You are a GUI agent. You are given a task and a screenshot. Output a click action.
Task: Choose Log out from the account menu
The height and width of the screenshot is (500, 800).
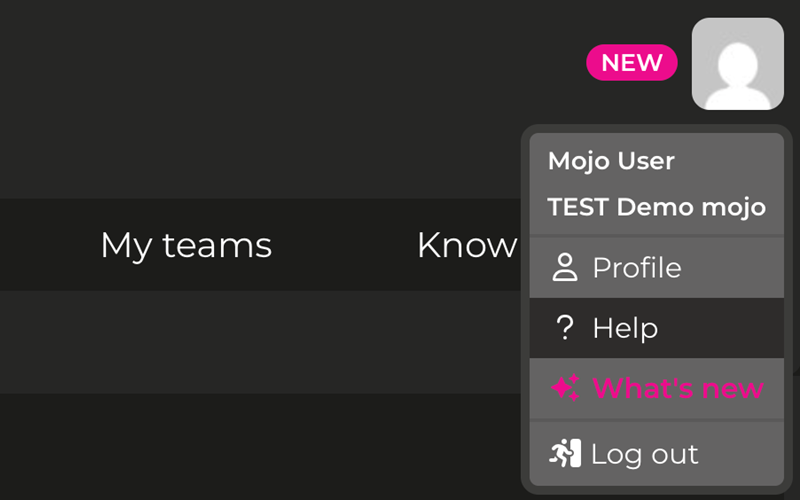(x=657, y=453)
